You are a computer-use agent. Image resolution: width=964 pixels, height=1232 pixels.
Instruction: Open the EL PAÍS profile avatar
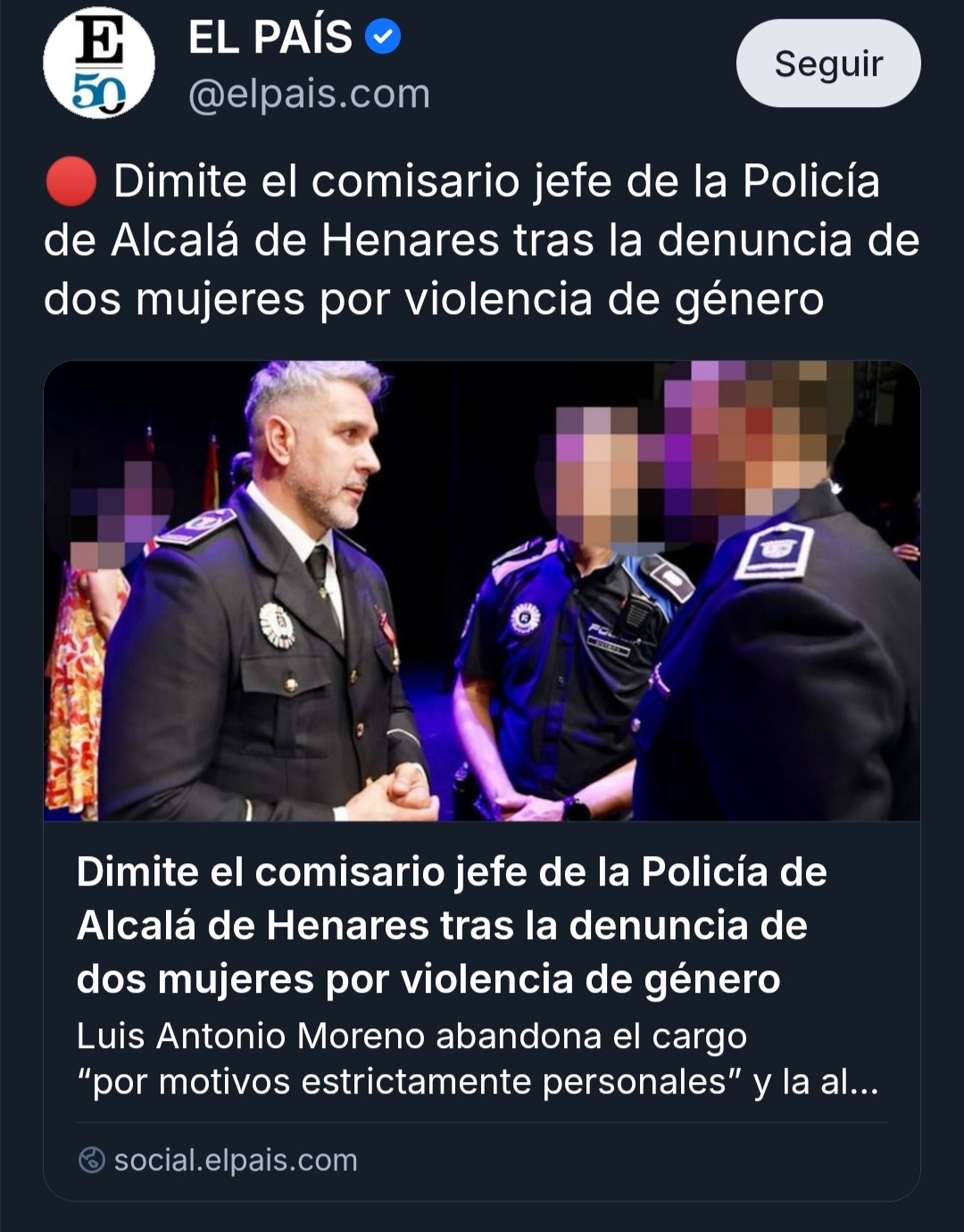pos(99,63)
